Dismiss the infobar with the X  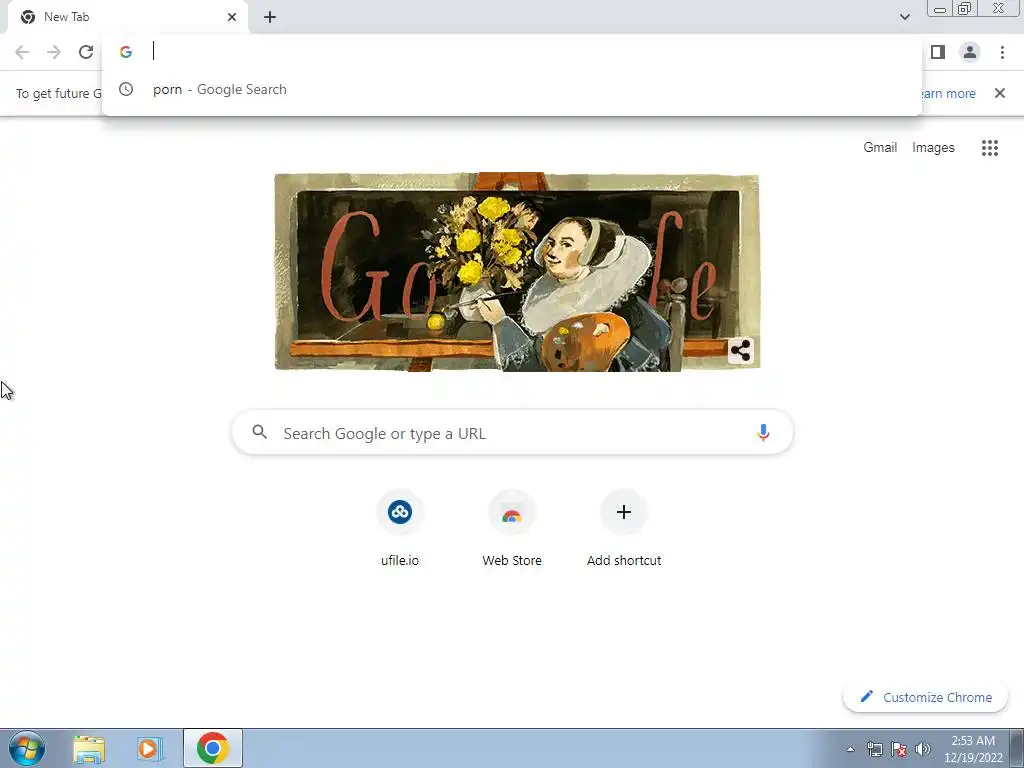point(1000,93)
